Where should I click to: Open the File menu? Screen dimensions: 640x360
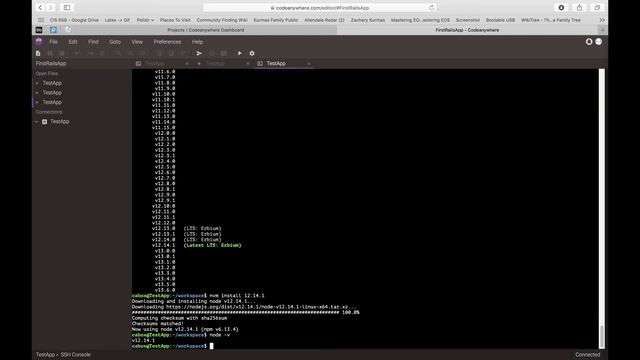[x=53, y=42]
